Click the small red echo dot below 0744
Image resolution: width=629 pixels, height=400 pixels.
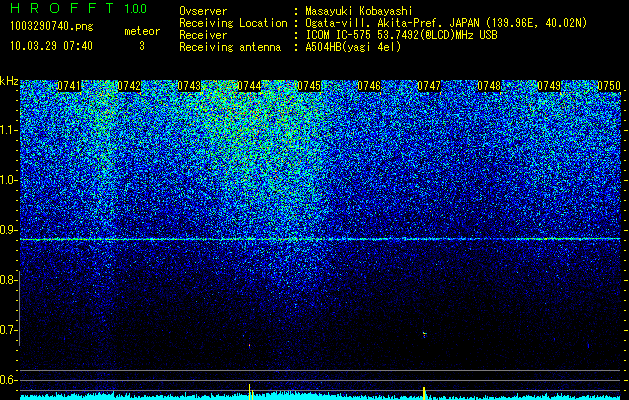coord(250,345)
